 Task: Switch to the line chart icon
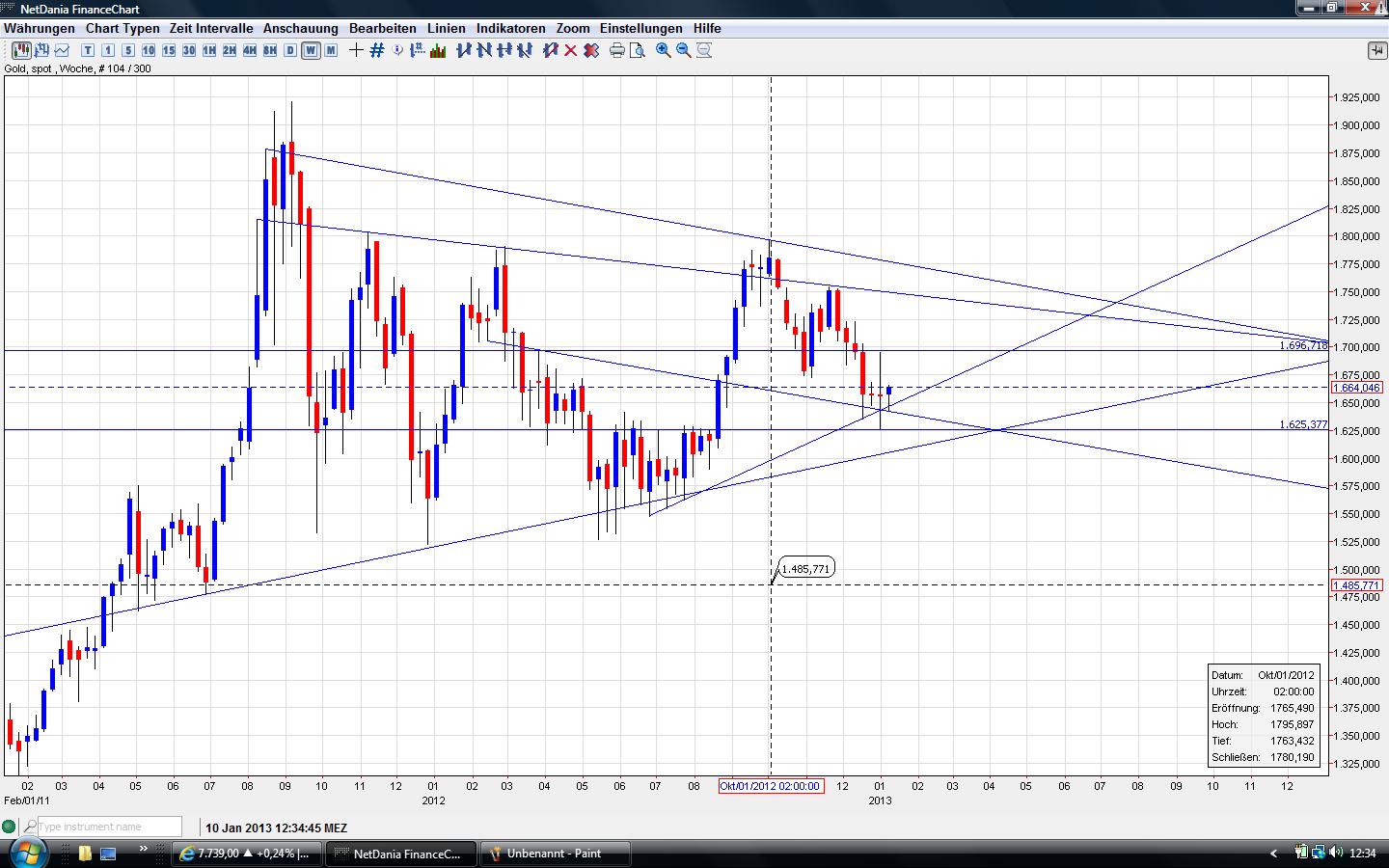click(x=61, y=50)
